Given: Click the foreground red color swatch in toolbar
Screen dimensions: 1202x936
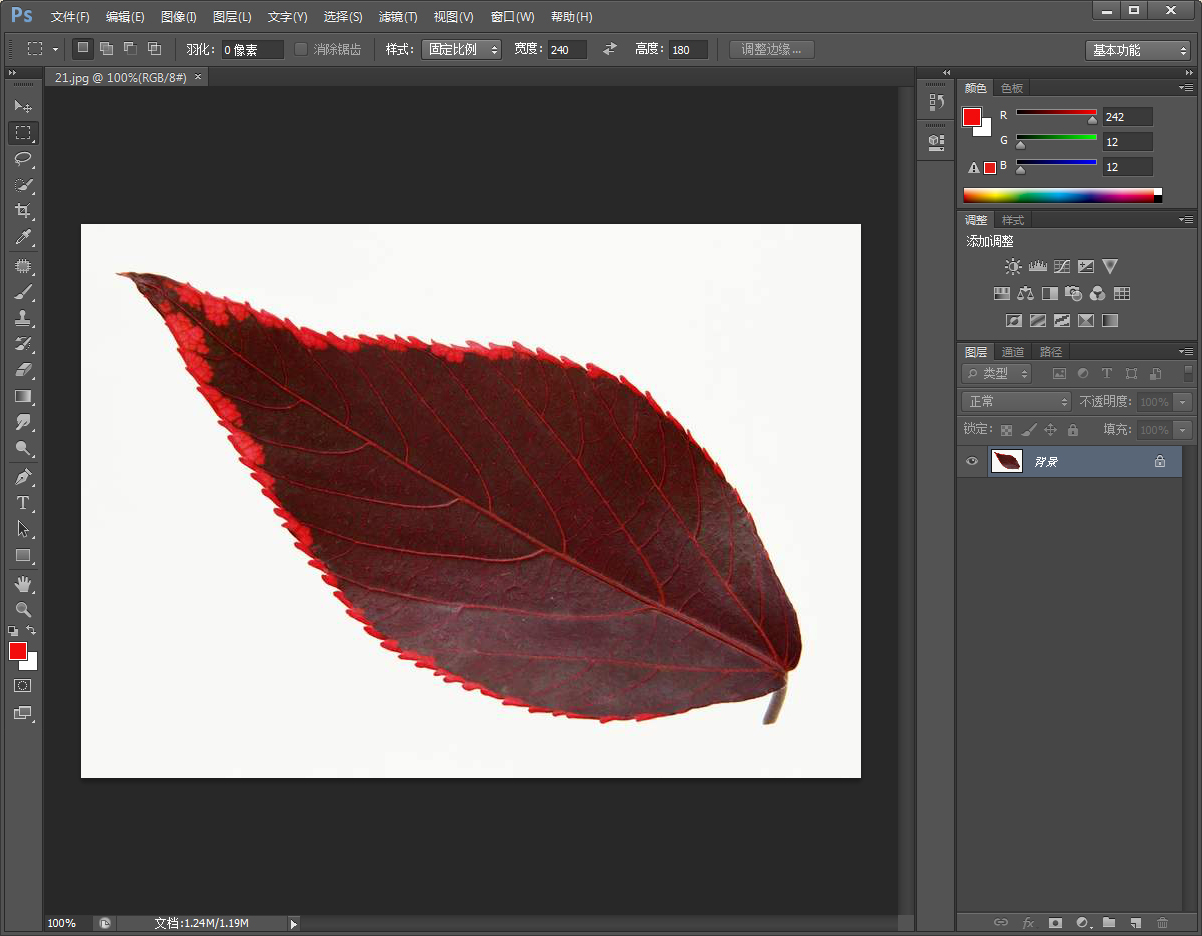Looking at the screenshot, I should (x=18, y=651).
